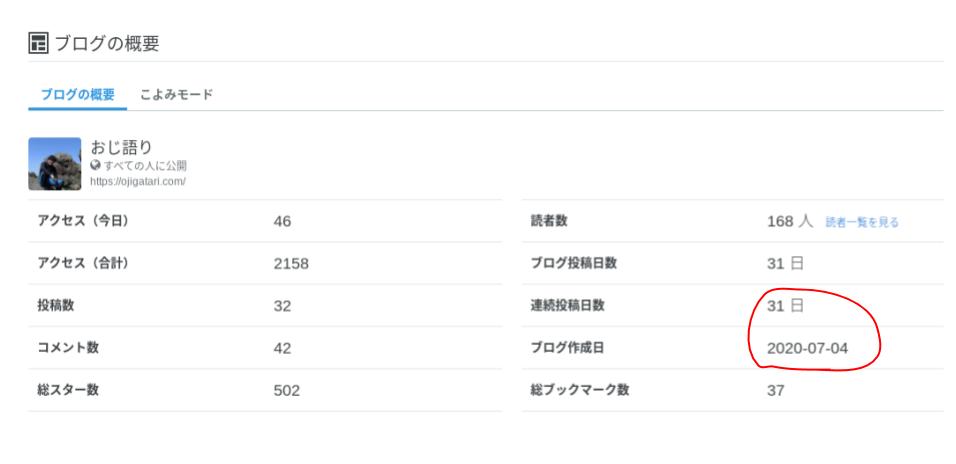Screen dimensions: 956x464
Task: Click the ブログの概要 page heading text
Action: pos(107,43)
